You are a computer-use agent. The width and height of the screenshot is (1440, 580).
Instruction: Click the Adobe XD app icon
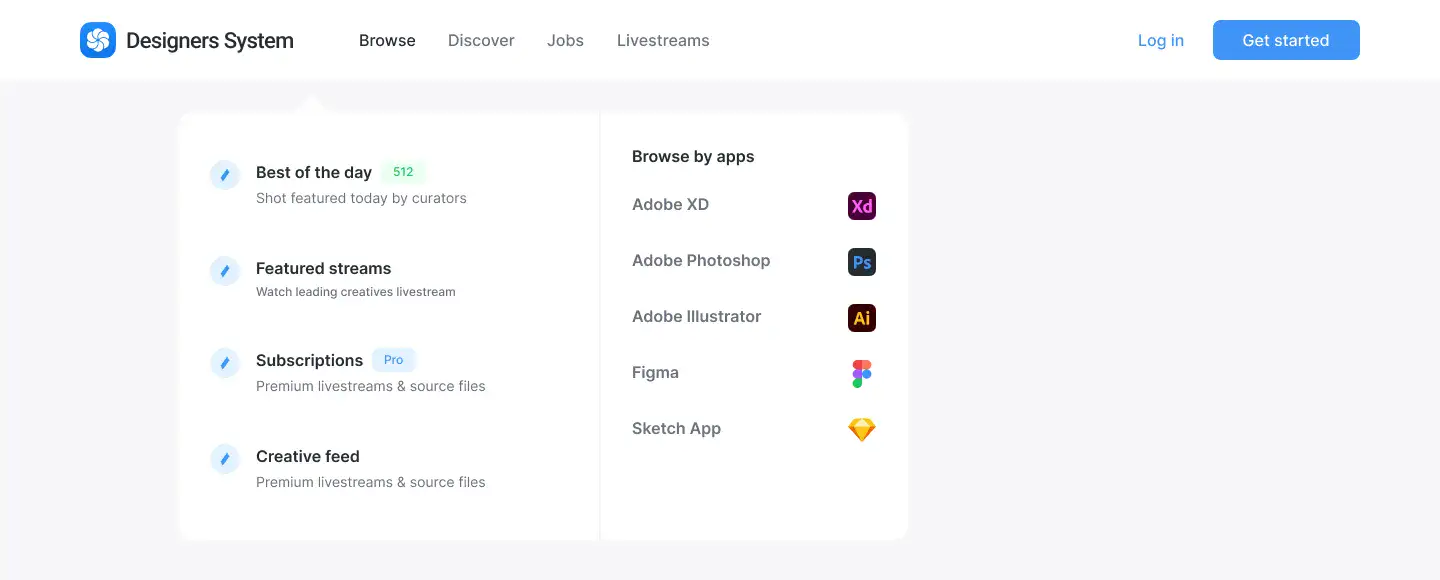coord(862,206)
